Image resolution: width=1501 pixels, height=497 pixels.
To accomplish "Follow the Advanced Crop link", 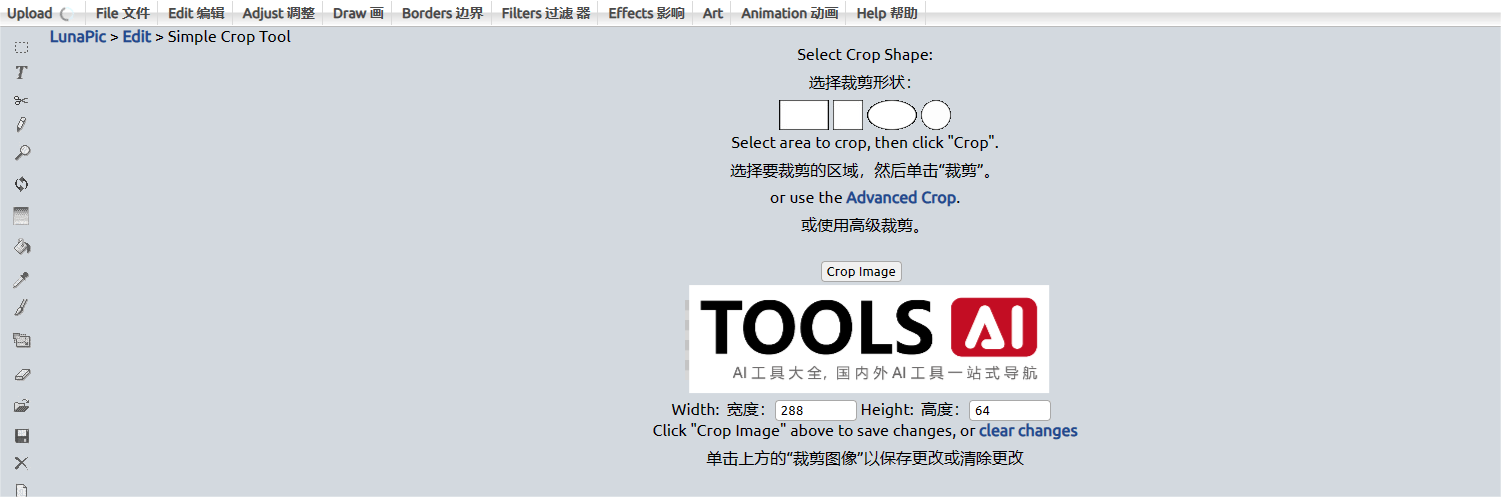I will pyautogui.click(x=901, y=198).
